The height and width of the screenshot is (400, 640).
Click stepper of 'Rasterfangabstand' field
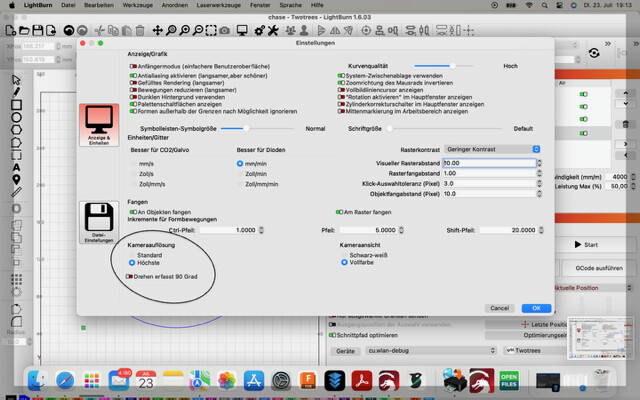coord(539,173)
